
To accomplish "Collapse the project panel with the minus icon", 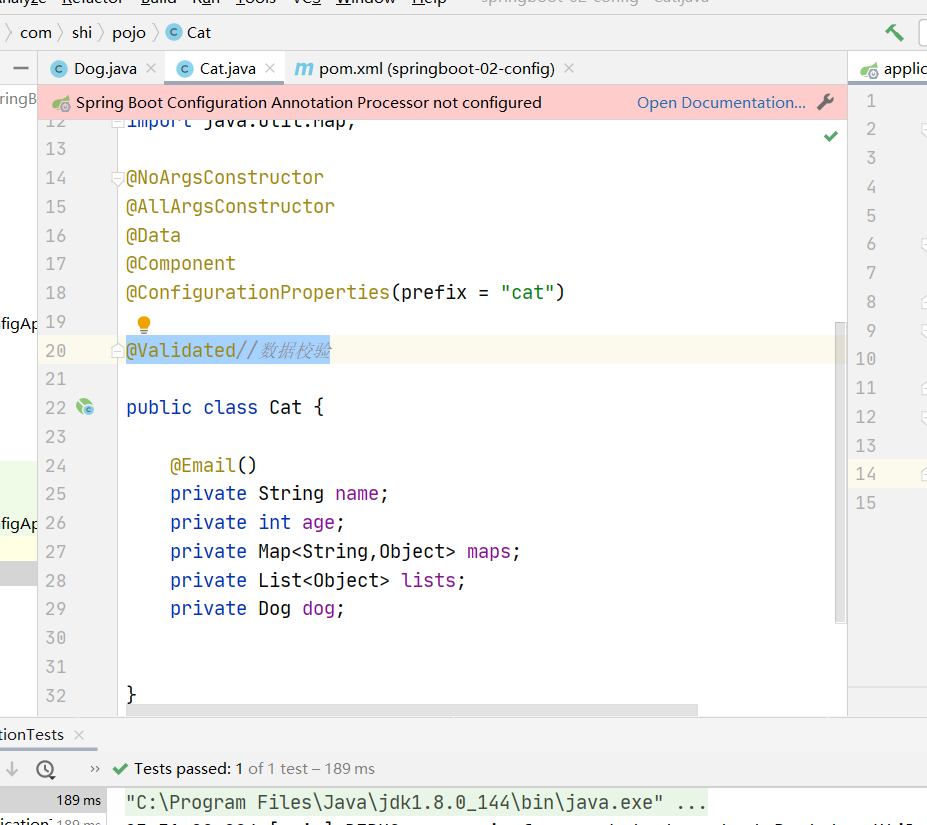I will [21, 69].
